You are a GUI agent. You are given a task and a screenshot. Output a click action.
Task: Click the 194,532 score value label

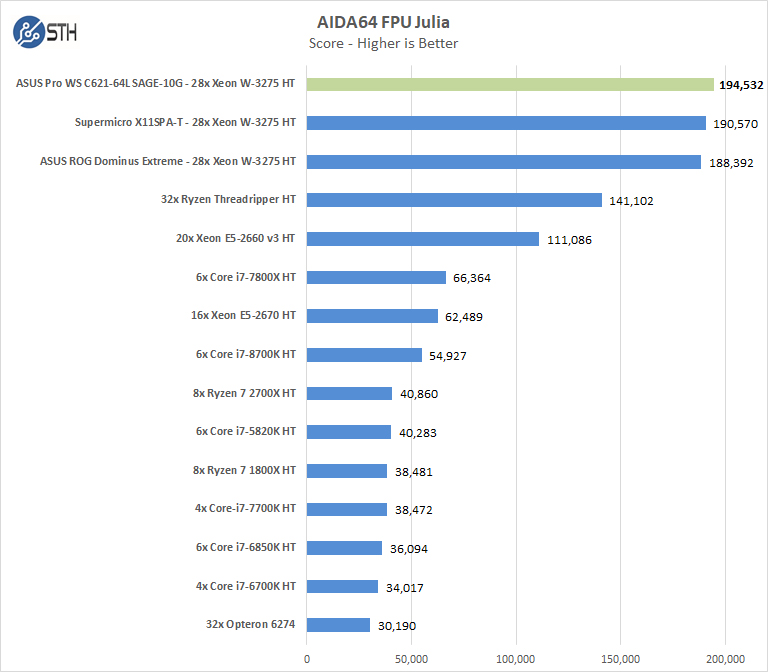point(741,85)
